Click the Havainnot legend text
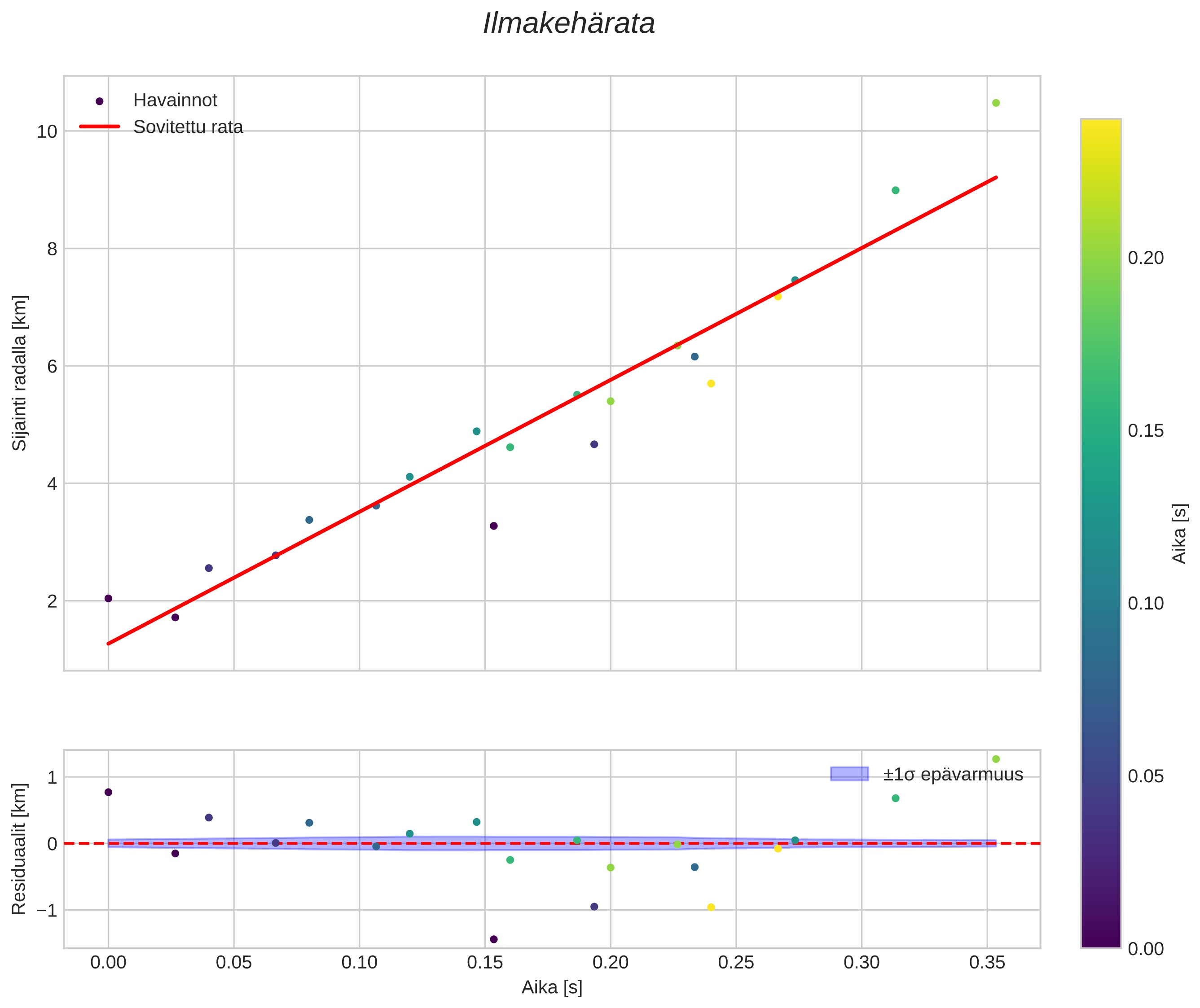Screen dimensions: 1200x1008 pos(175,101)
